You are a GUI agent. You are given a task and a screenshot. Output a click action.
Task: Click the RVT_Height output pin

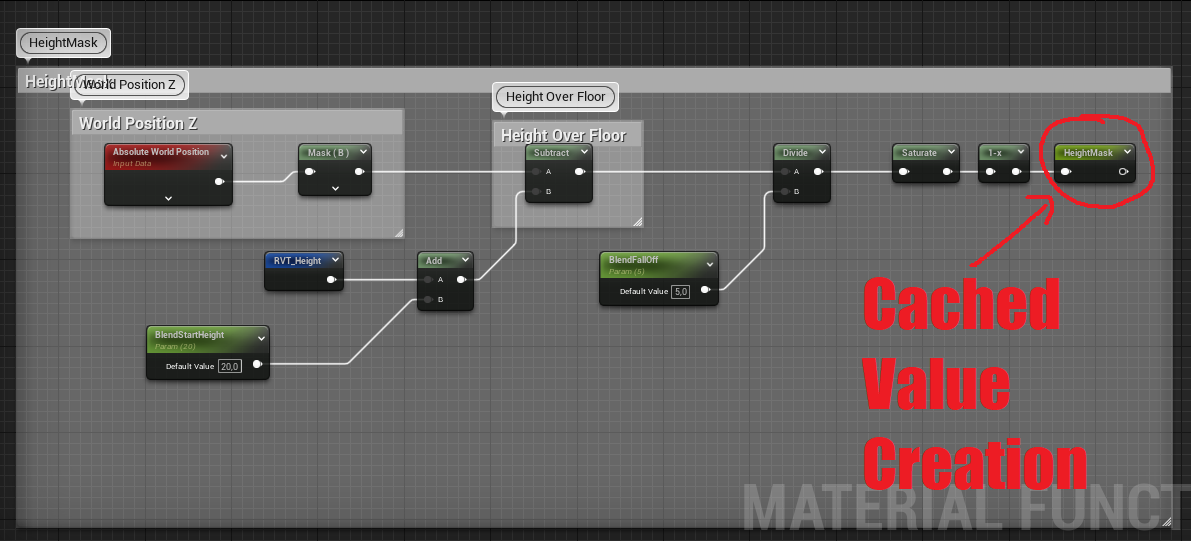pos(331,280)
